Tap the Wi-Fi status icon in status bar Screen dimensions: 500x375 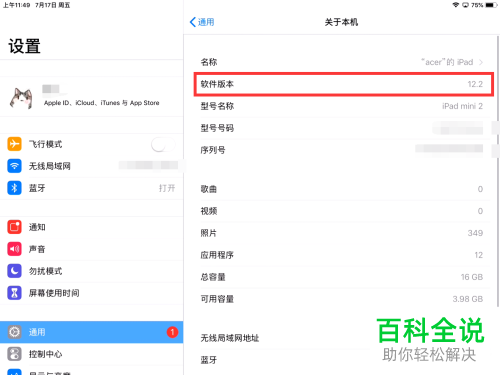[x=456, y=5]
